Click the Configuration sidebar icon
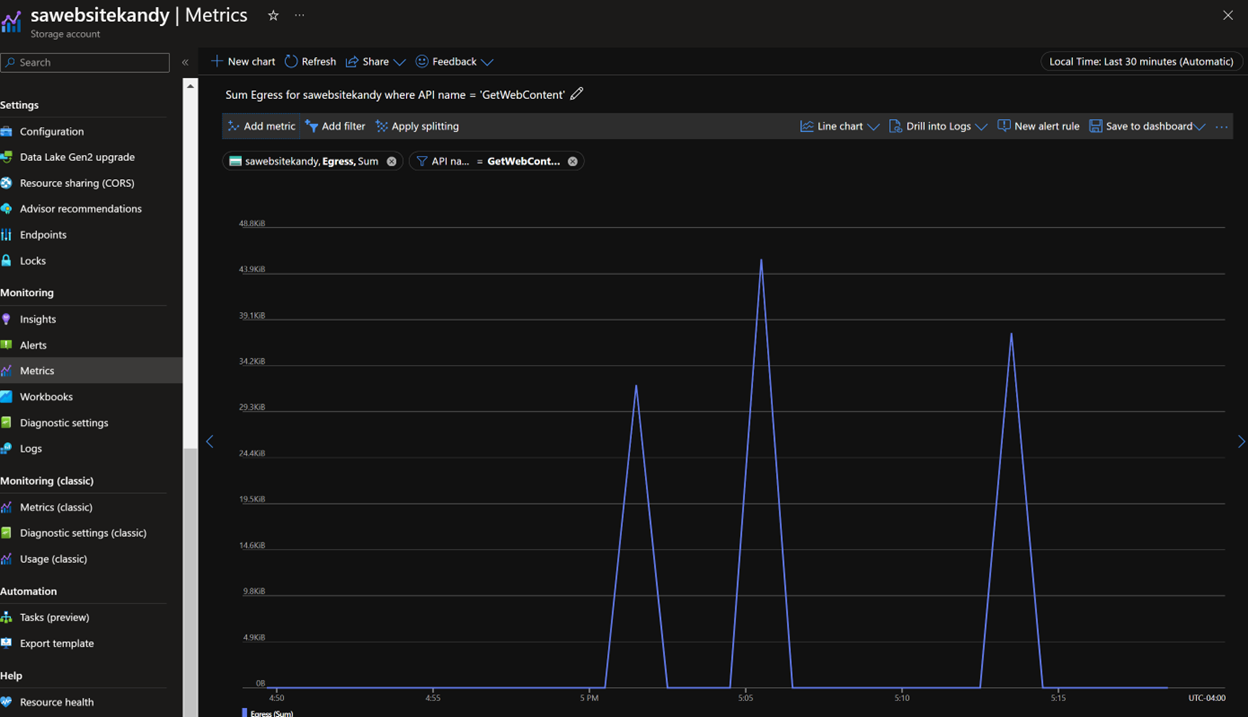1248x717 pixels. point(7,131)
